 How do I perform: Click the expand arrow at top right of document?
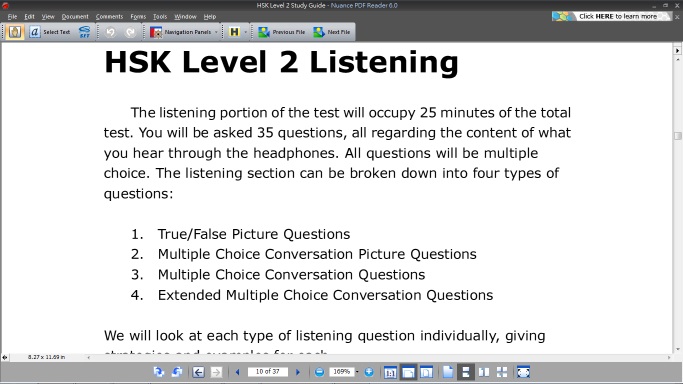tap(677, 51)
